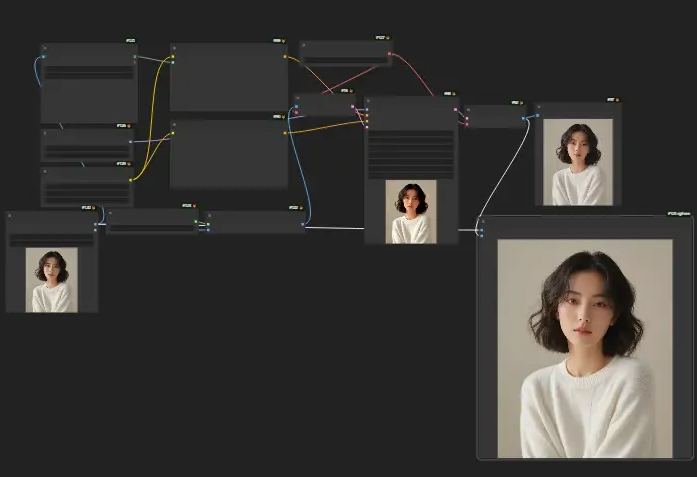Click fox badge above the upper large text node
Image resolution: width=697 pixels, height=477 pixels.
click(283, 40)
